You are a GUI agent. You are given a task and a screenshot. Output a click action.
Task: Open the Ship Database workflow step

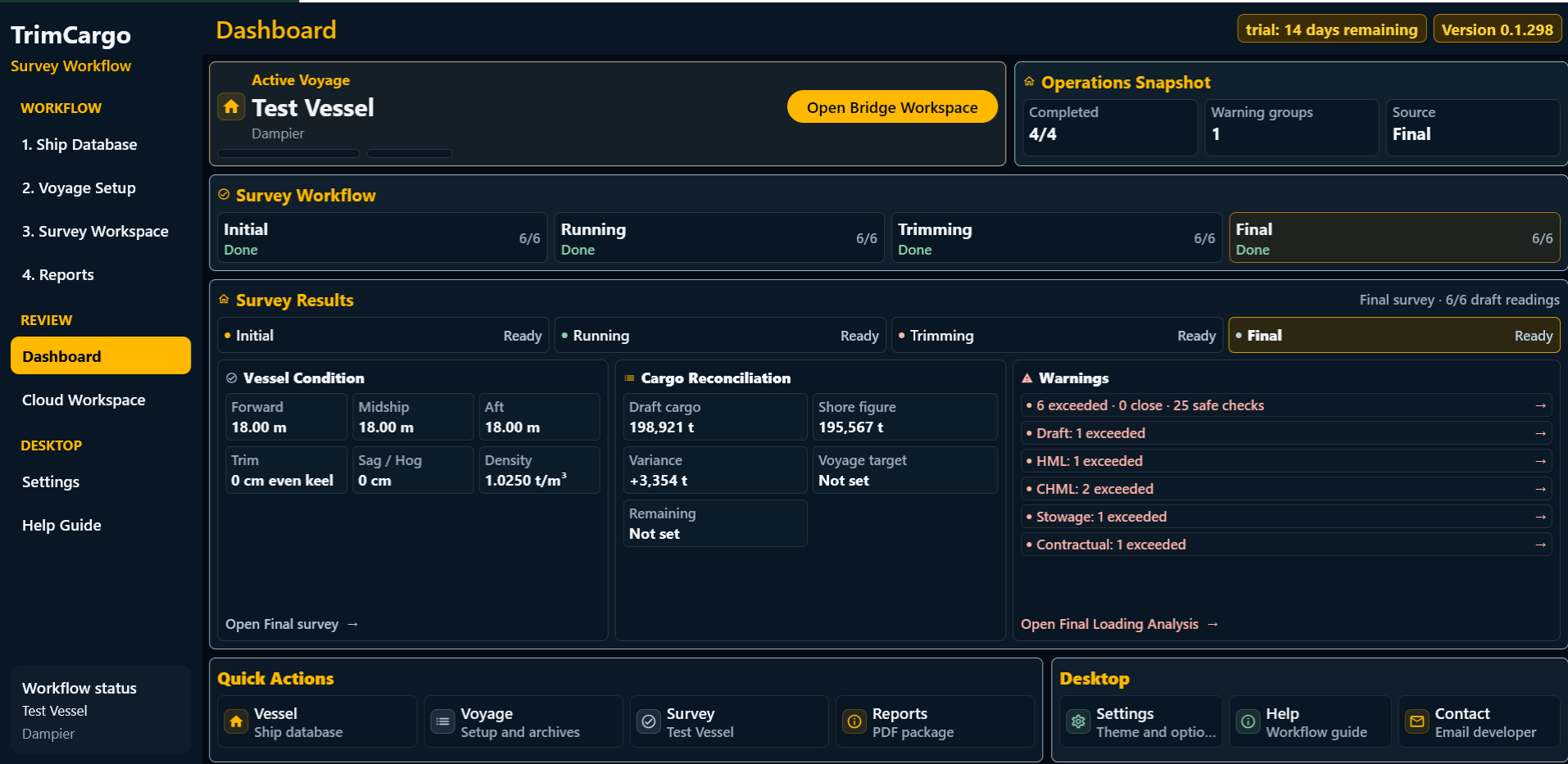point(101,145)
